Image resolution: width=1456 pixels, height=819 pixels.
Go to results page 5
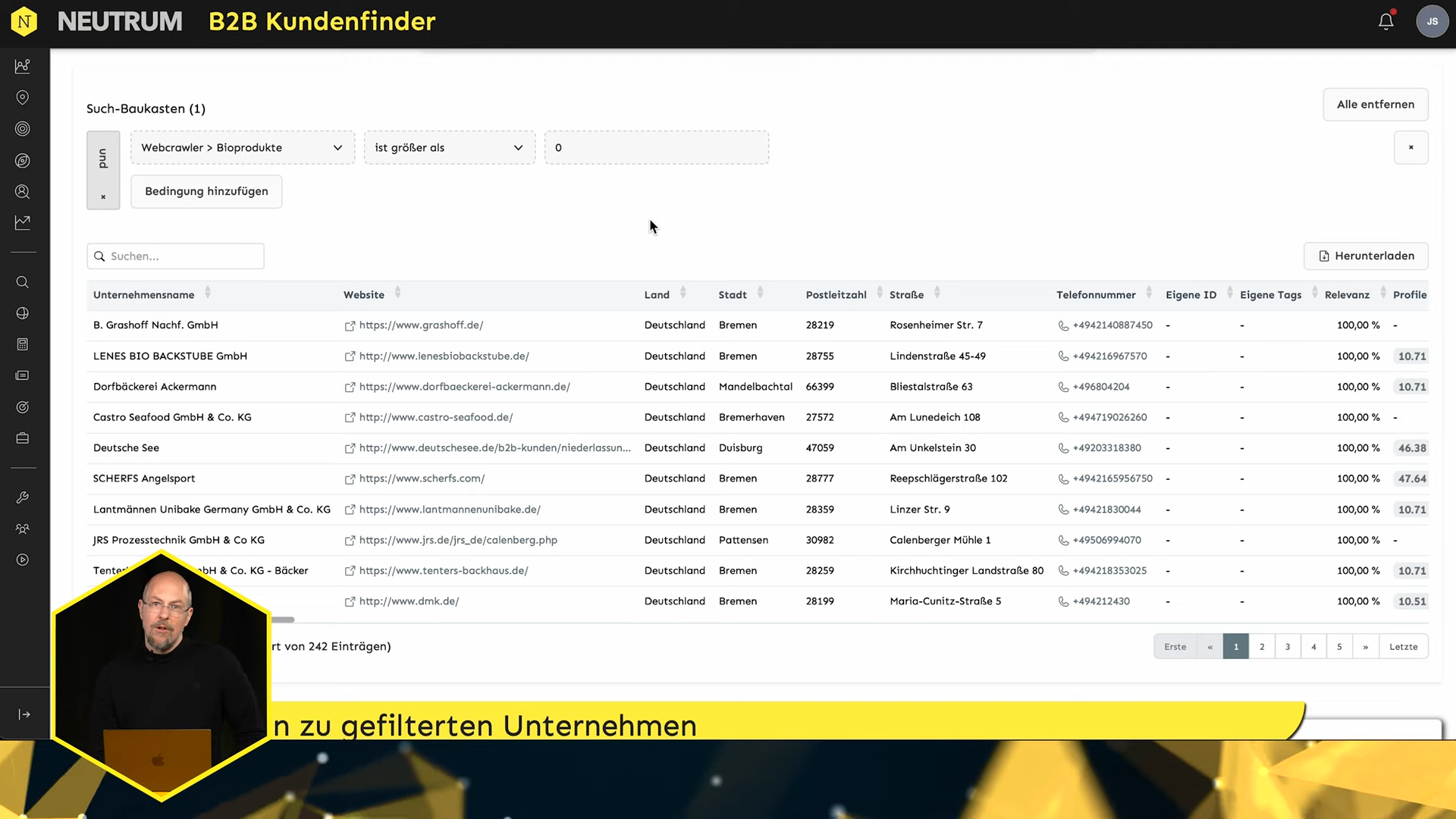[1339, 647]
